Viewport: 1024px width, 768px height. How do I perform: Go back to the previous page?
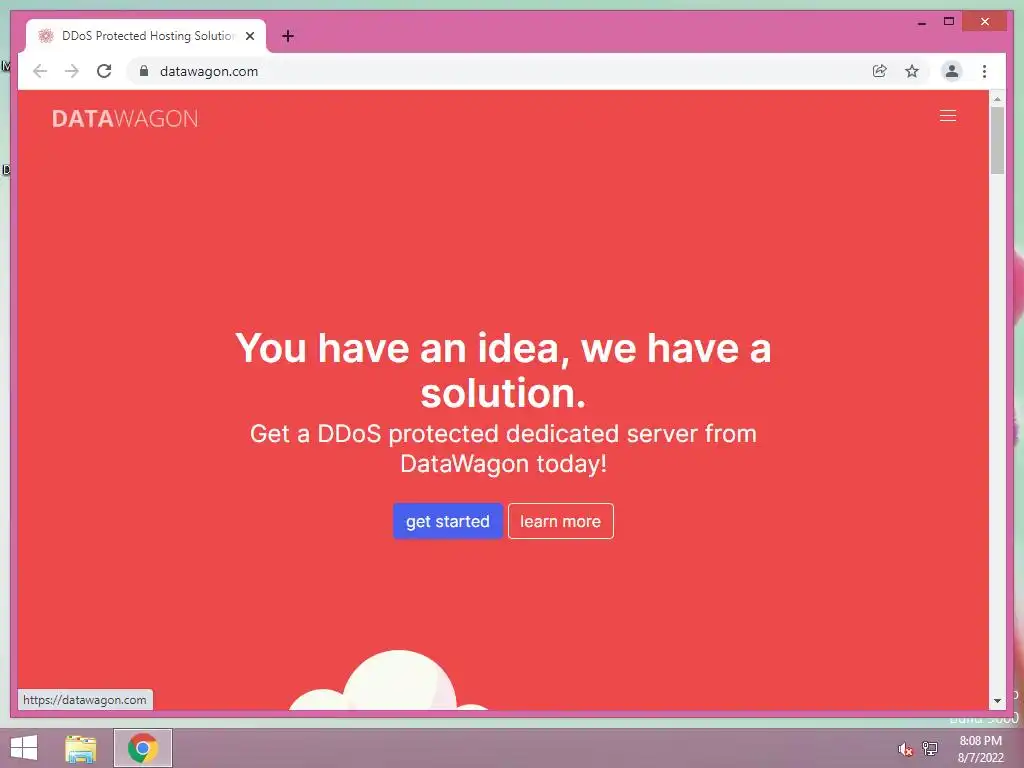click(40, 71)
